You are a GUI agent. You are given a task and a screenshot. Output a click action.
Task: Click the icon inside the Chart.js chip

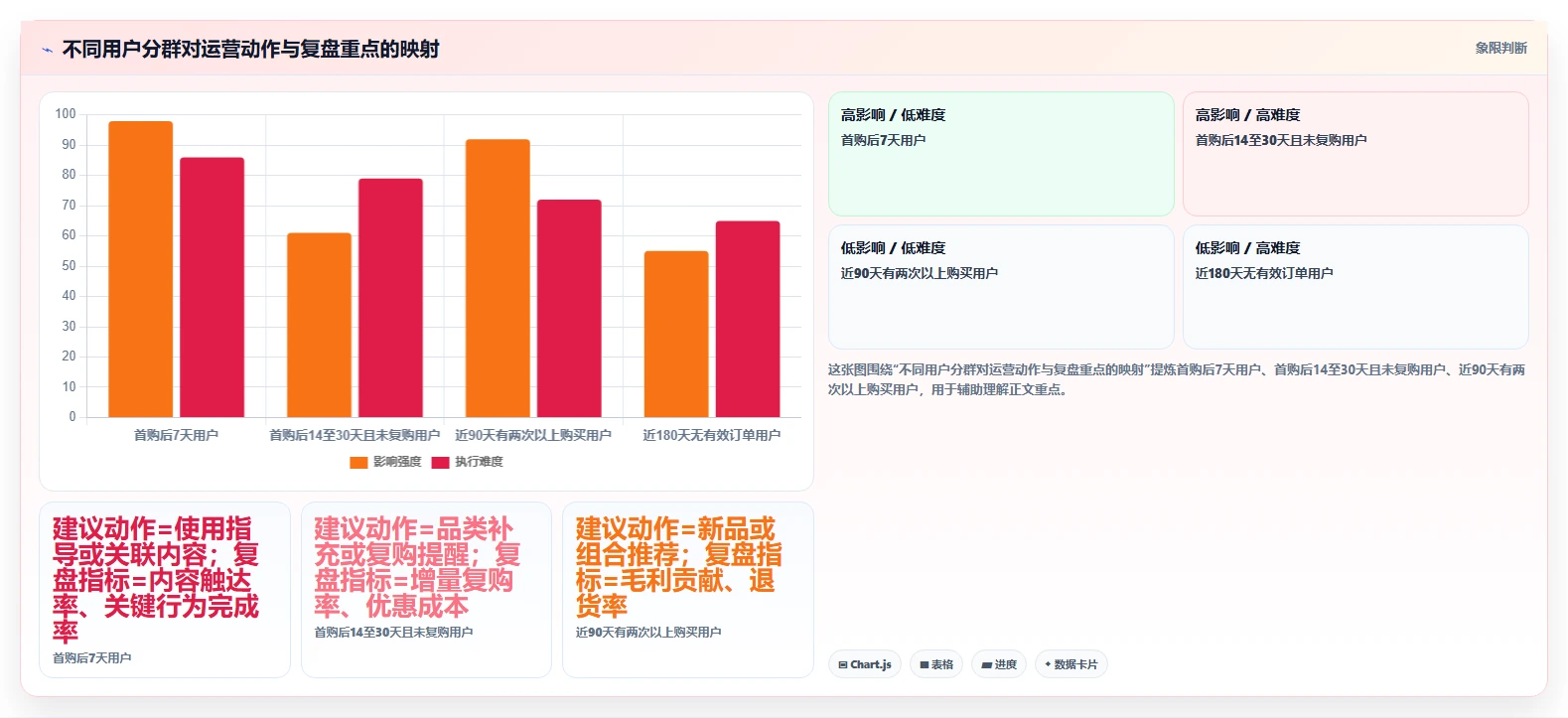pyautogui.click(x=843, y=665)
